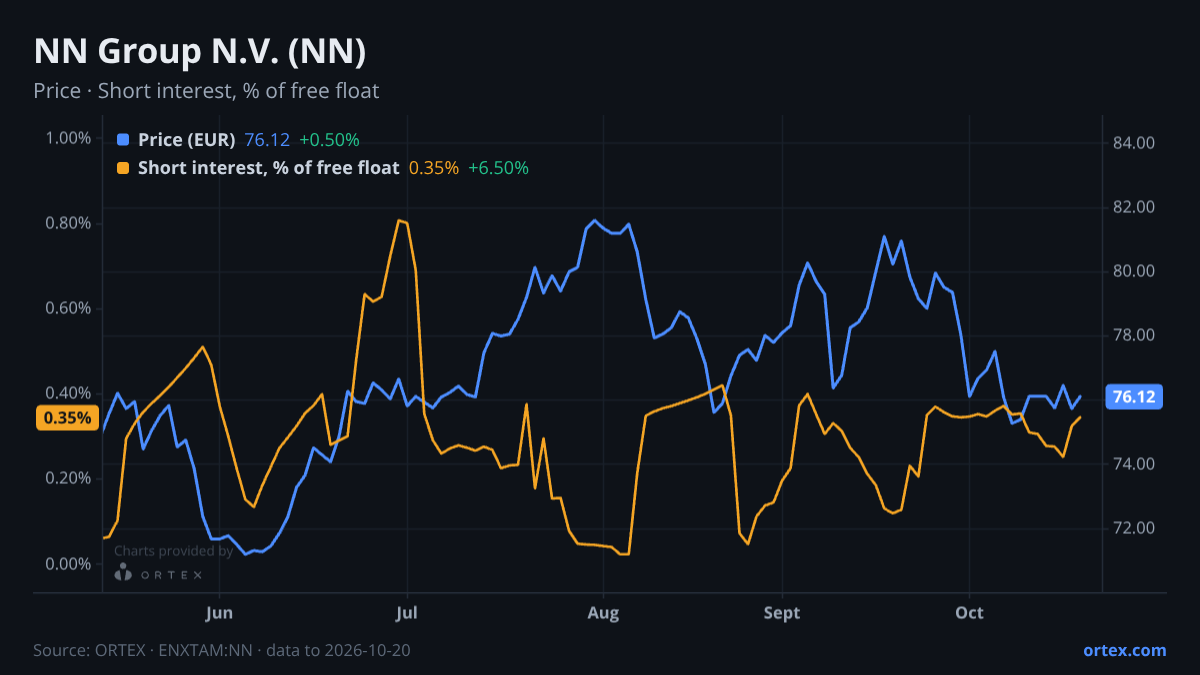Click the 80.00 right axis label

[1134, 271]
